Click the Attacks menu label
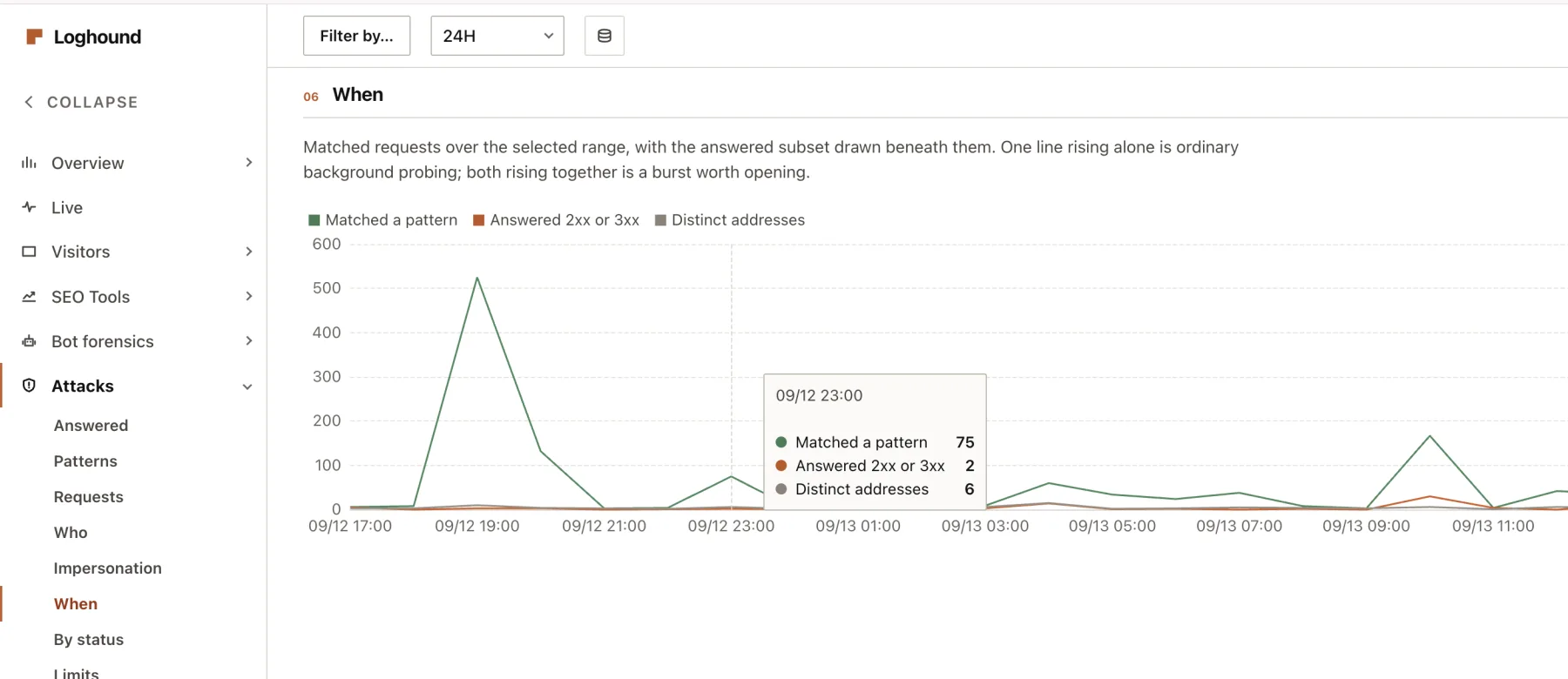 click(83, 386)
